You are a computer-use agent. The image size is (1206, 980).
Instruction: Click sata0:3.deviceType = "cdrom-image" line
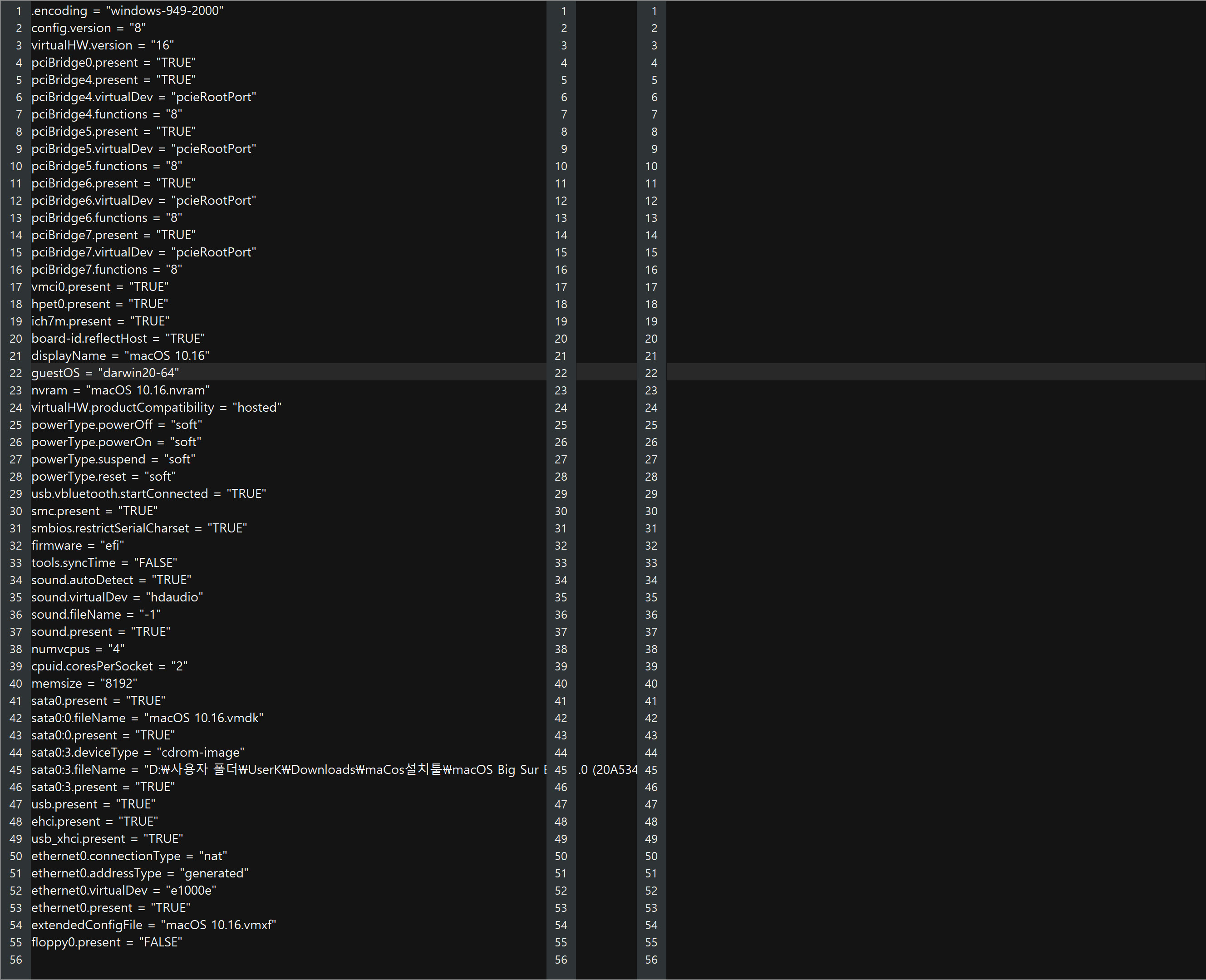tap(138, 753)
